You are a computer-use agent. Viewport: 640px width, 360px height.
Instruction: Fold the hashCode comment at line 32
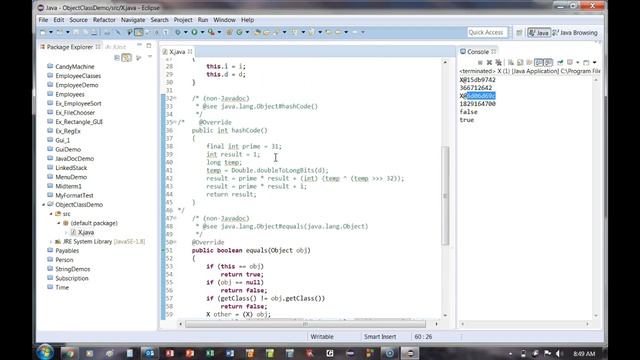click(175, 98)
